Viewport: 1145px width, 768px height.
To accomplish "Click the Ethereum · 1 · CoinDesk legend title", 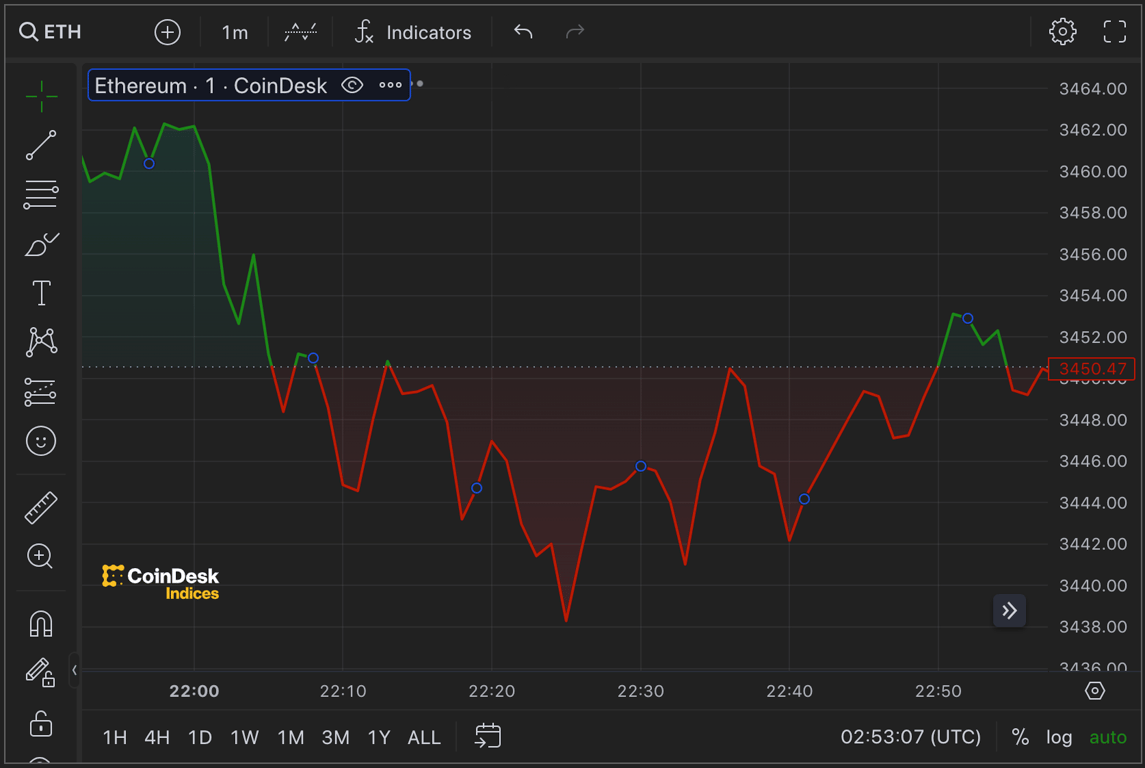I will coord(211,85).
